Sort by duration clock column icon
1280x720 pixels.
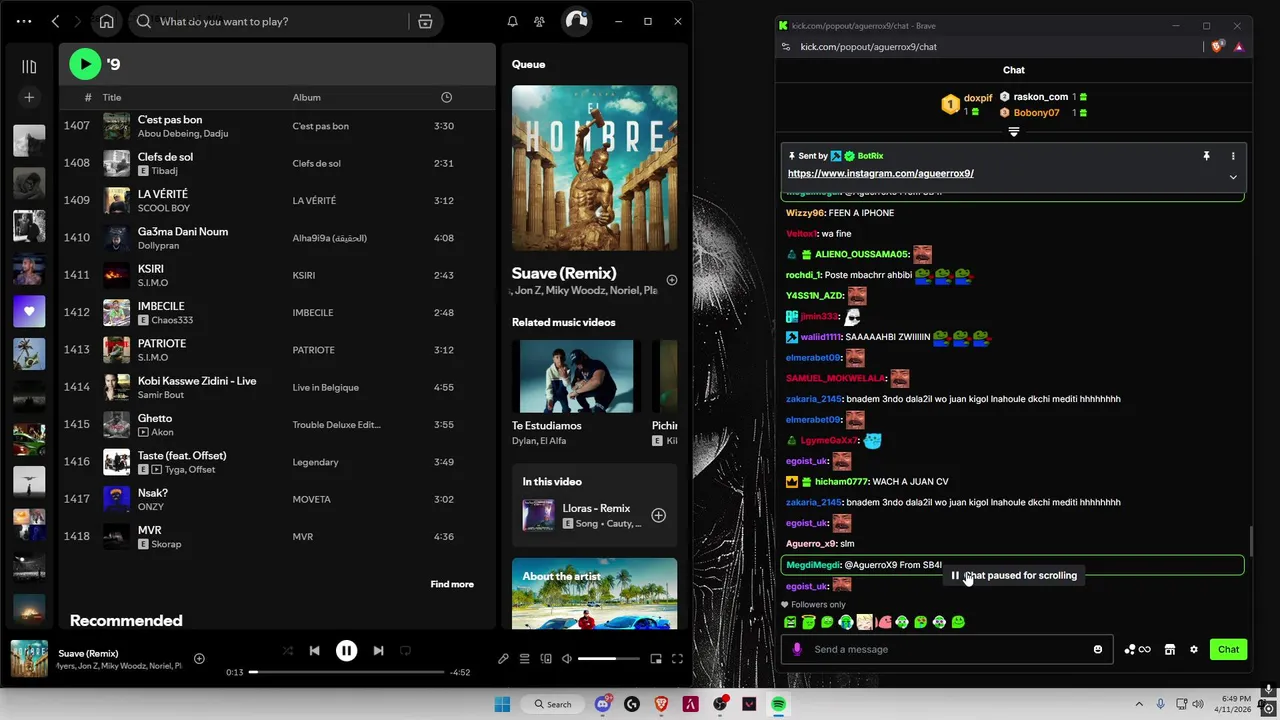click(x=446, y=97)
